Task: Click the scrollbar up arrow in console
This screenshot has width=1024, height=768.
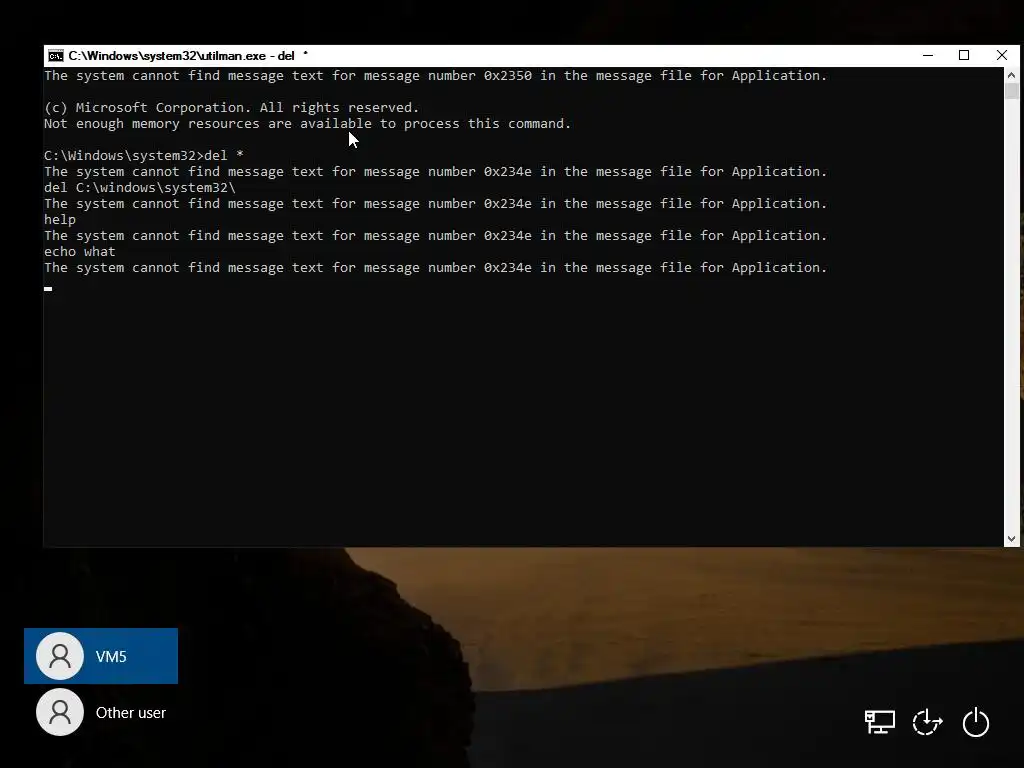Action: [x=1012, y=74]
